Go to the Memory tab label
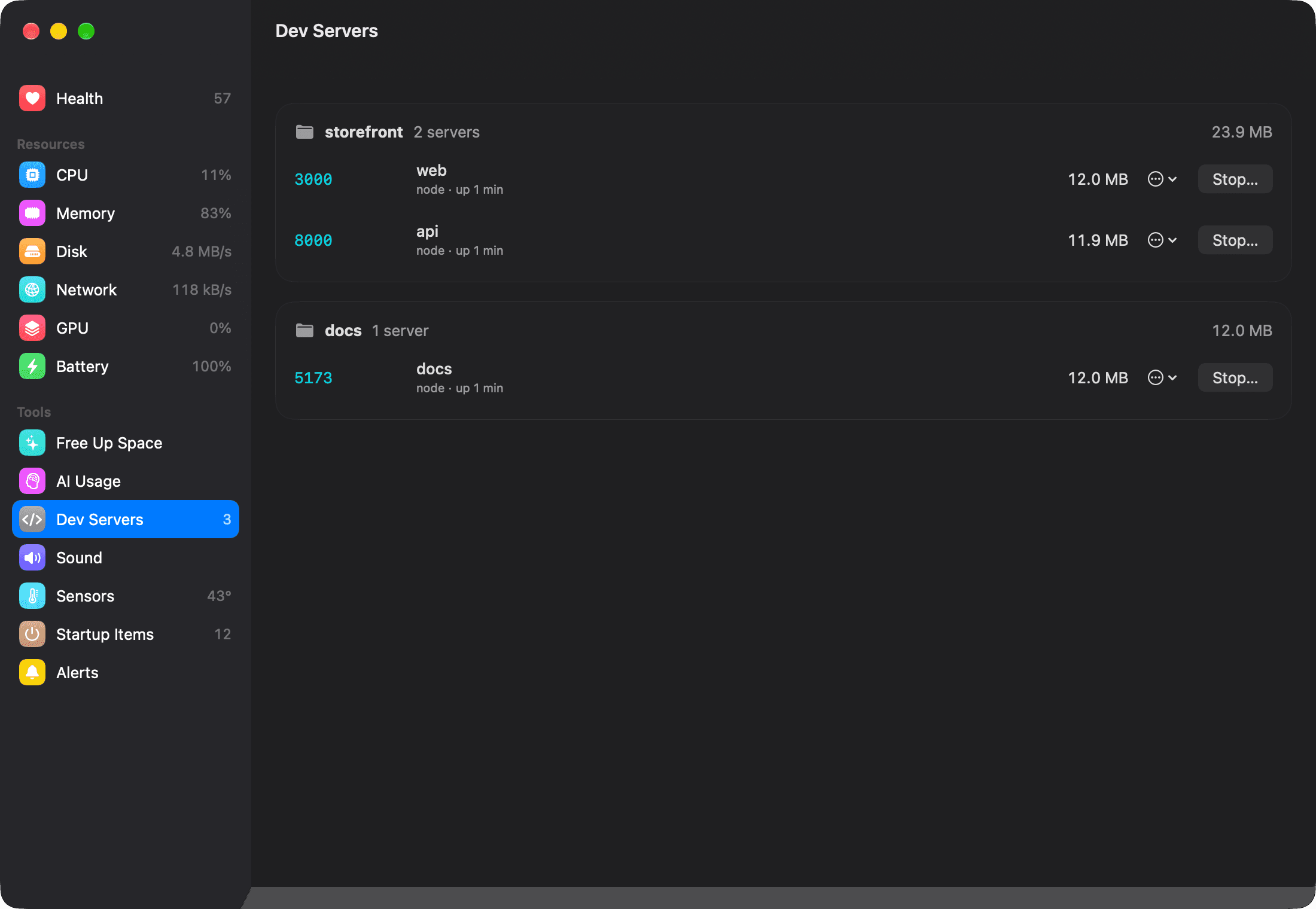This screenshot has width=1316, height=909. pyautogui.click(x=86, y=213)
